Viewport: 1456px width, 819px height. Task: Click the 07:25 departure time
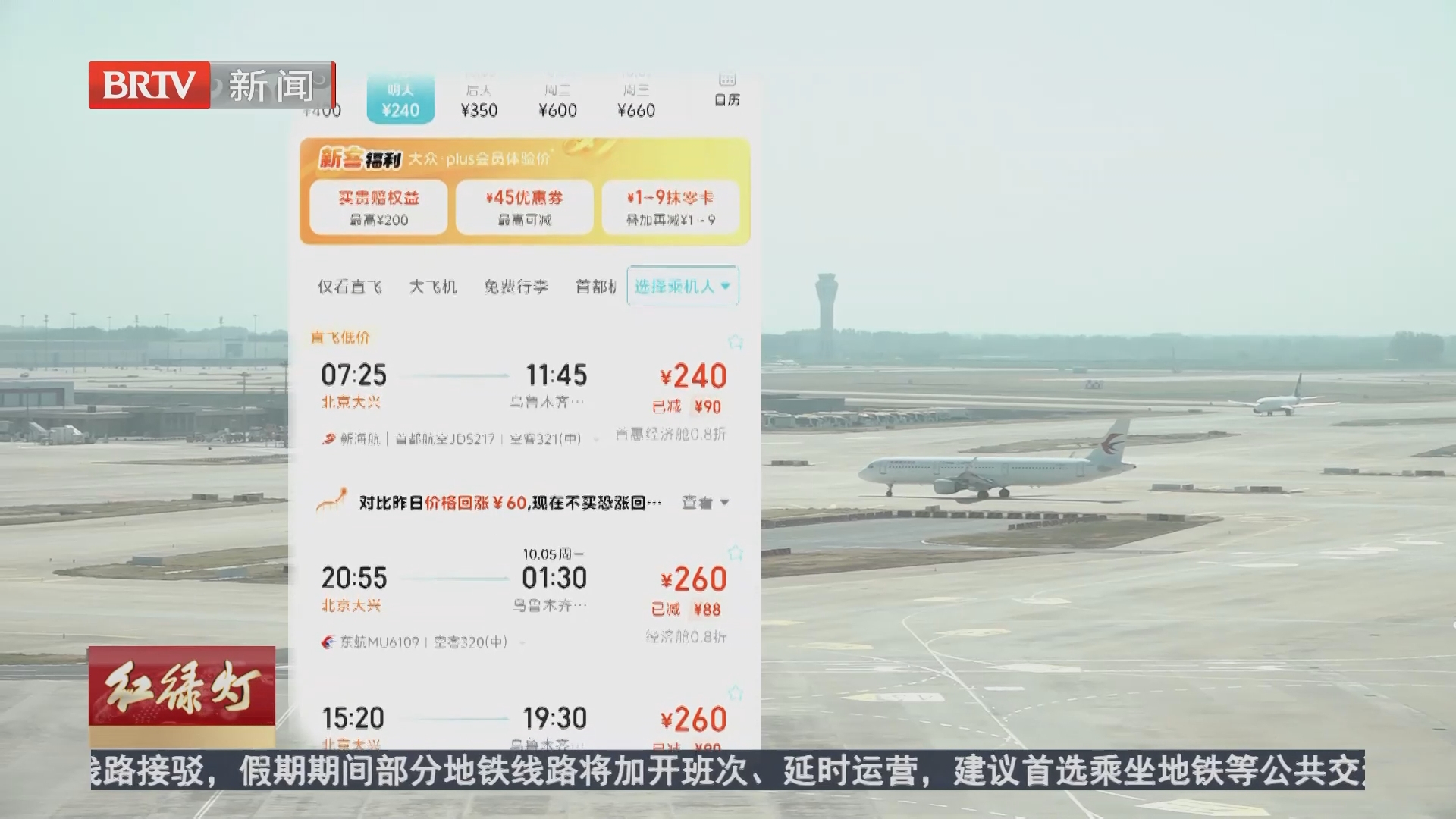353,375
